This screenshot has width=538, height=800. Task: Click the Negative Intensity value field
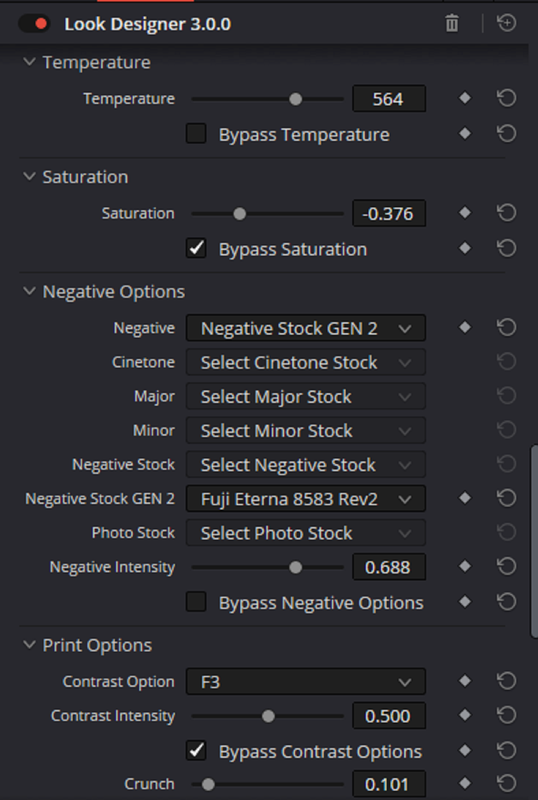(x=389, y=567)
